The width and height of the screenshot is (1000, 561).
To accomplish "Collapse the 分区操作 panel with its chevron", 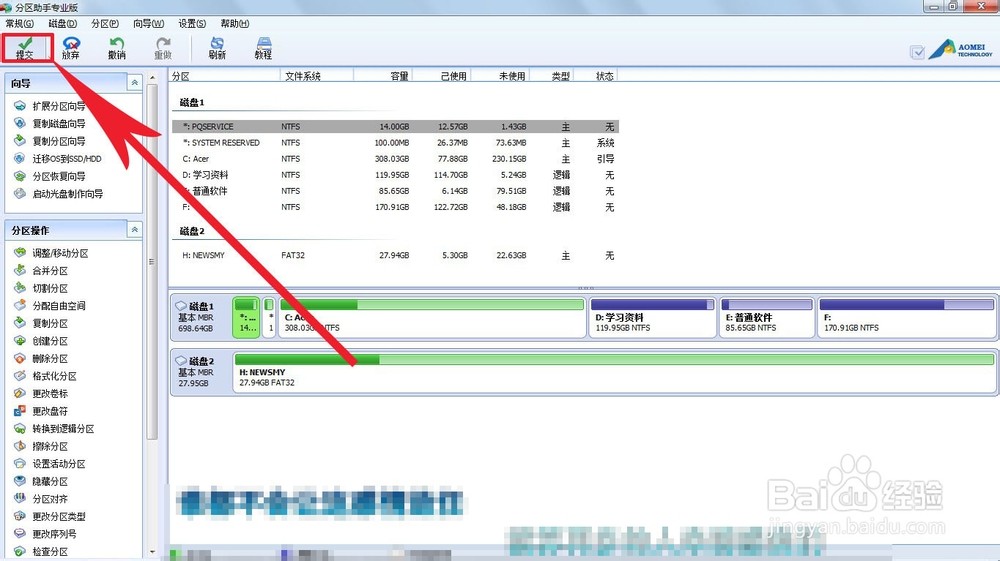I will (135, 230).
